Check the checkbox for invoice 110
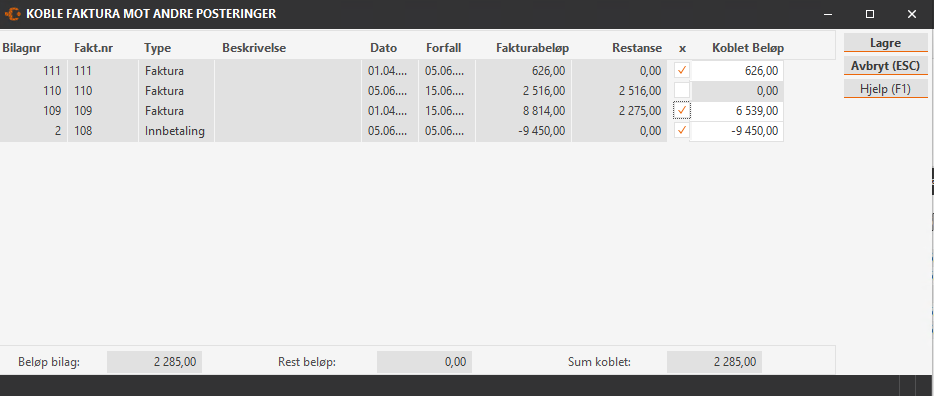 [x=682, y=91]
